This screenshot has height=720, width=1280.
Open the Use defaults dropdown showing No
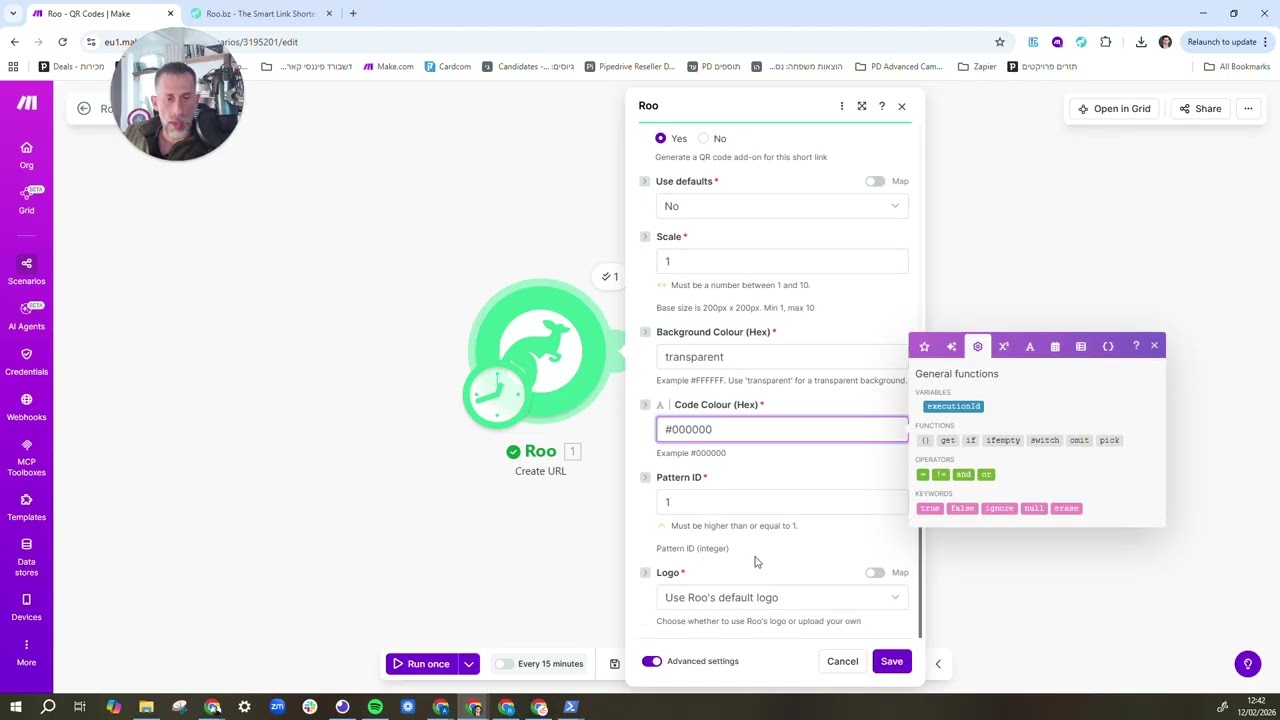pyautogui.click(x=782, y=206)
